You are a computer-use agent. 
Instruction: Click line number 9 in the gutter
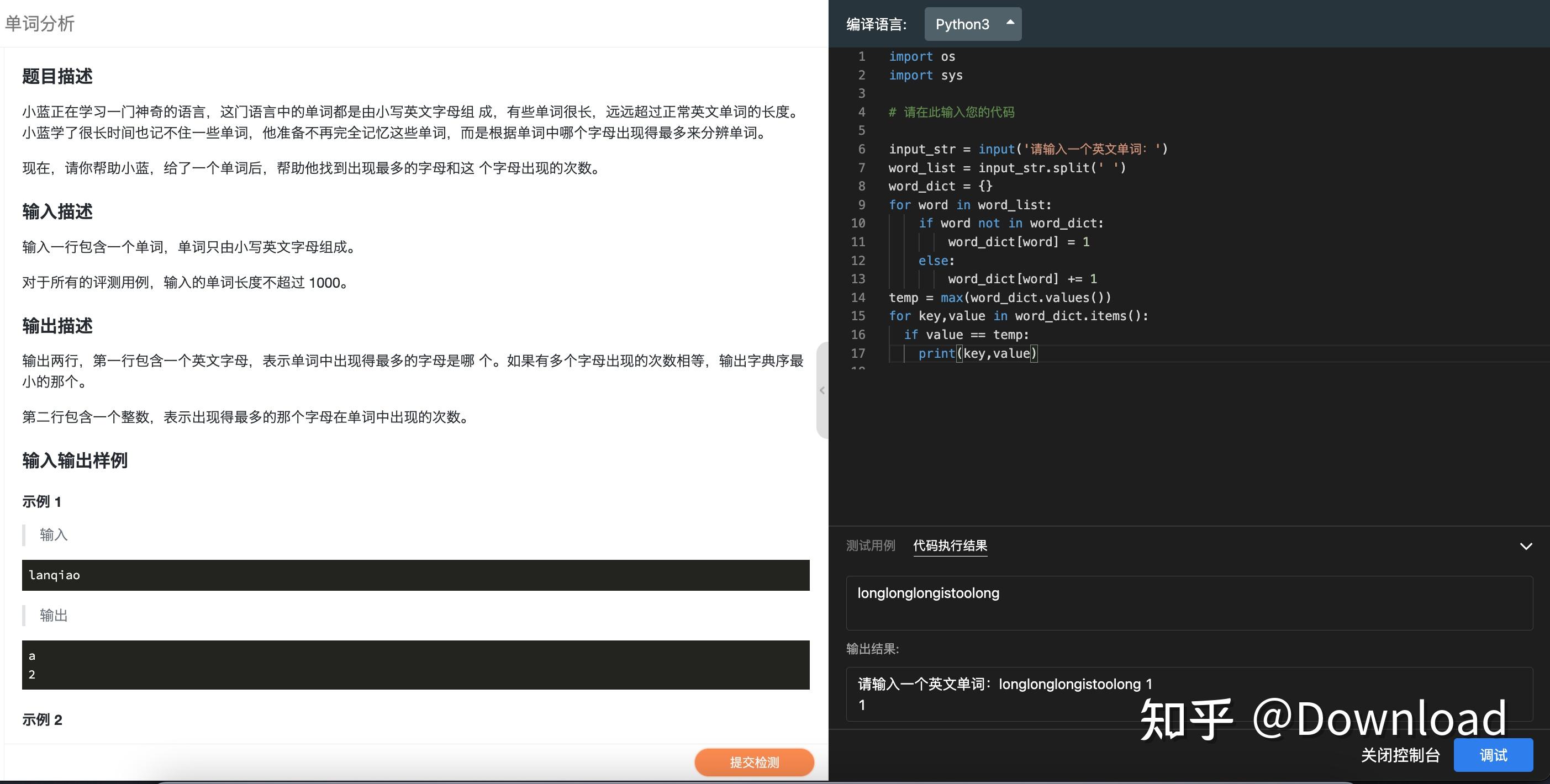click(862, 205)
